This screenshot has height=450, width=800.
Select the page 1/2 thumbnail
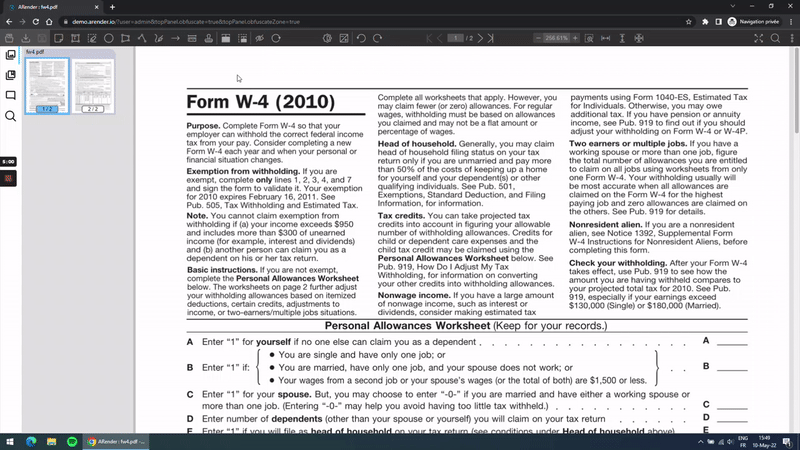point(47,85)
